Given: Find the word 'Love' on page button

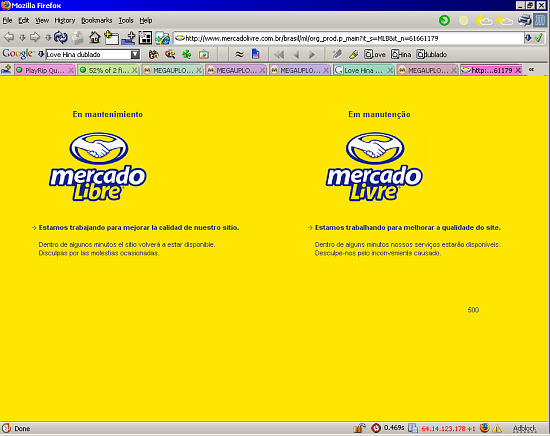Looking at the screenshot, I should (x=375, y=54).
